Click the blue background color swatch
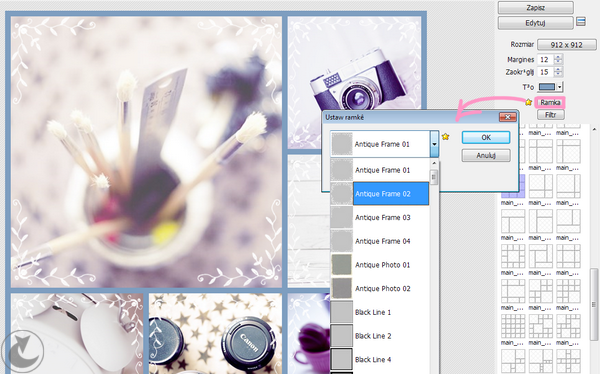The width and height of the screenshot is (600, 374). pos(547,87)
